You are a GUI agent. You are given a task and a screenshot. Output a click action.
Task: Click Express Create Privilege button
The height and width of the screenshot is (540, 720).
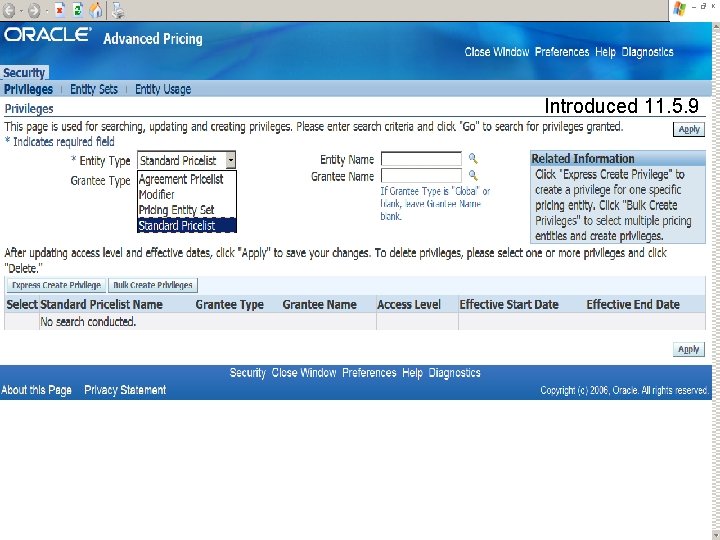[56, 285]
